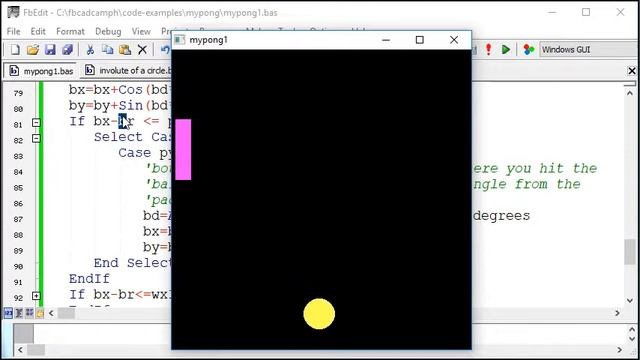Switch to the mypong1.bas tab
The height and width of the screenshot is (360, 640).
[x=41, y=71]
